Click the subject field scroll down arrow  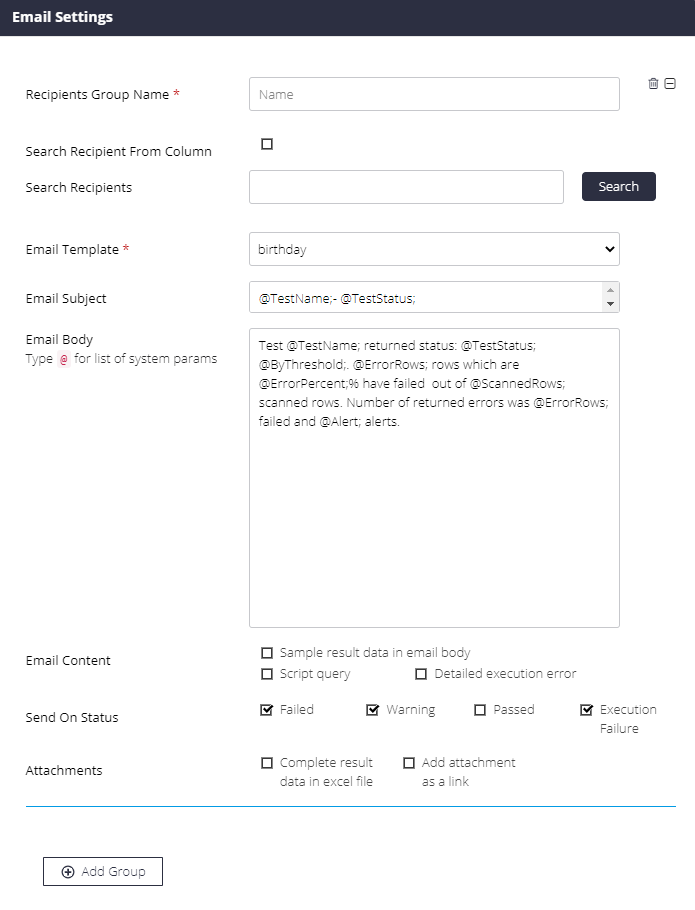coord(610,304)
